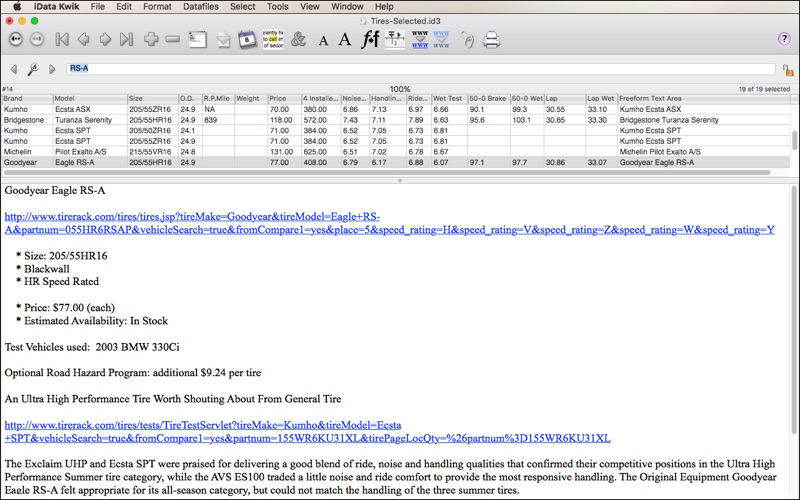Go back in history with the left-arrow circle icon
The height and width of the screenshot is (500, 800).
click(x=16, y=39)
